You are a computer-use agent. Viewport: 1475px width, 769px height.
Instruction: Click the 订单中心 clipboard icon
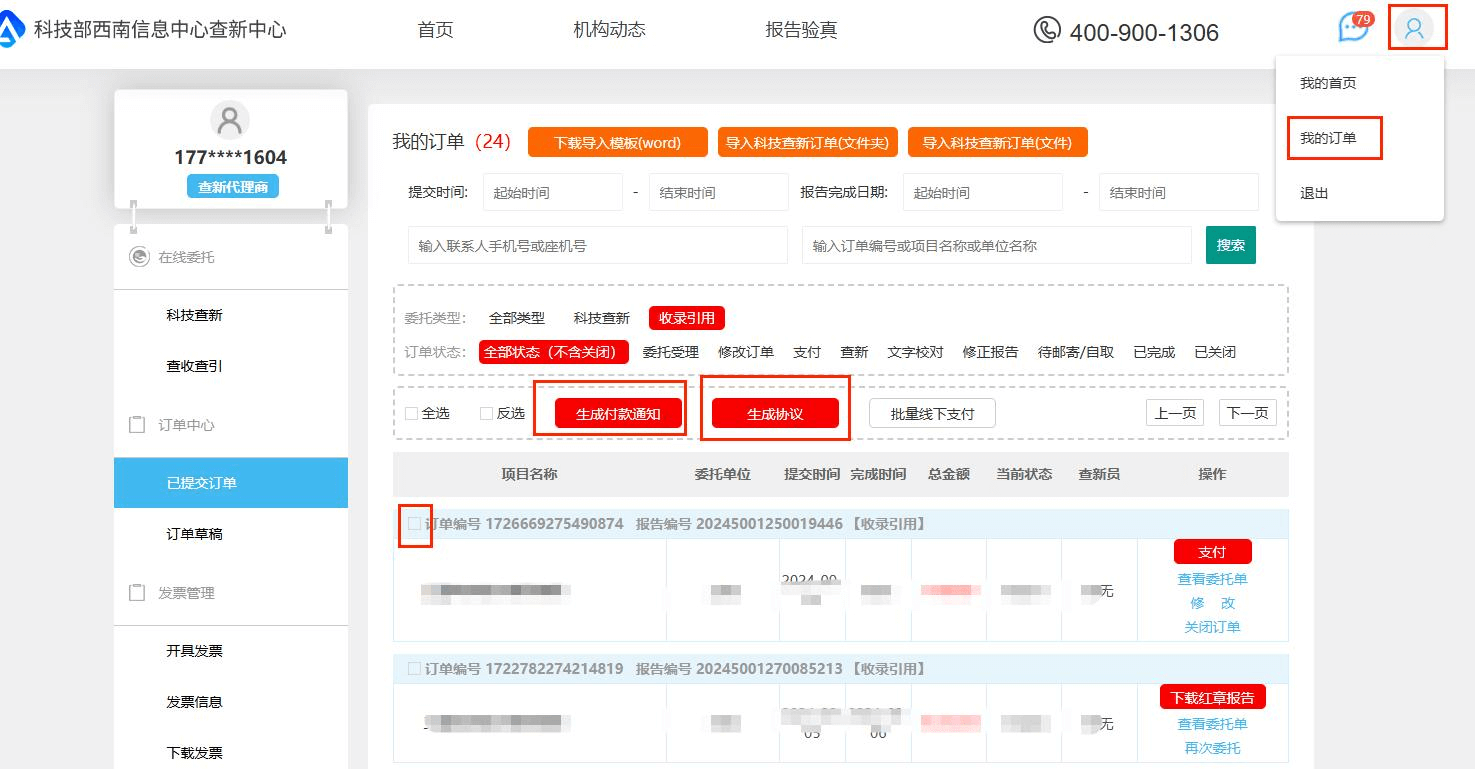[x=138, y=425]
